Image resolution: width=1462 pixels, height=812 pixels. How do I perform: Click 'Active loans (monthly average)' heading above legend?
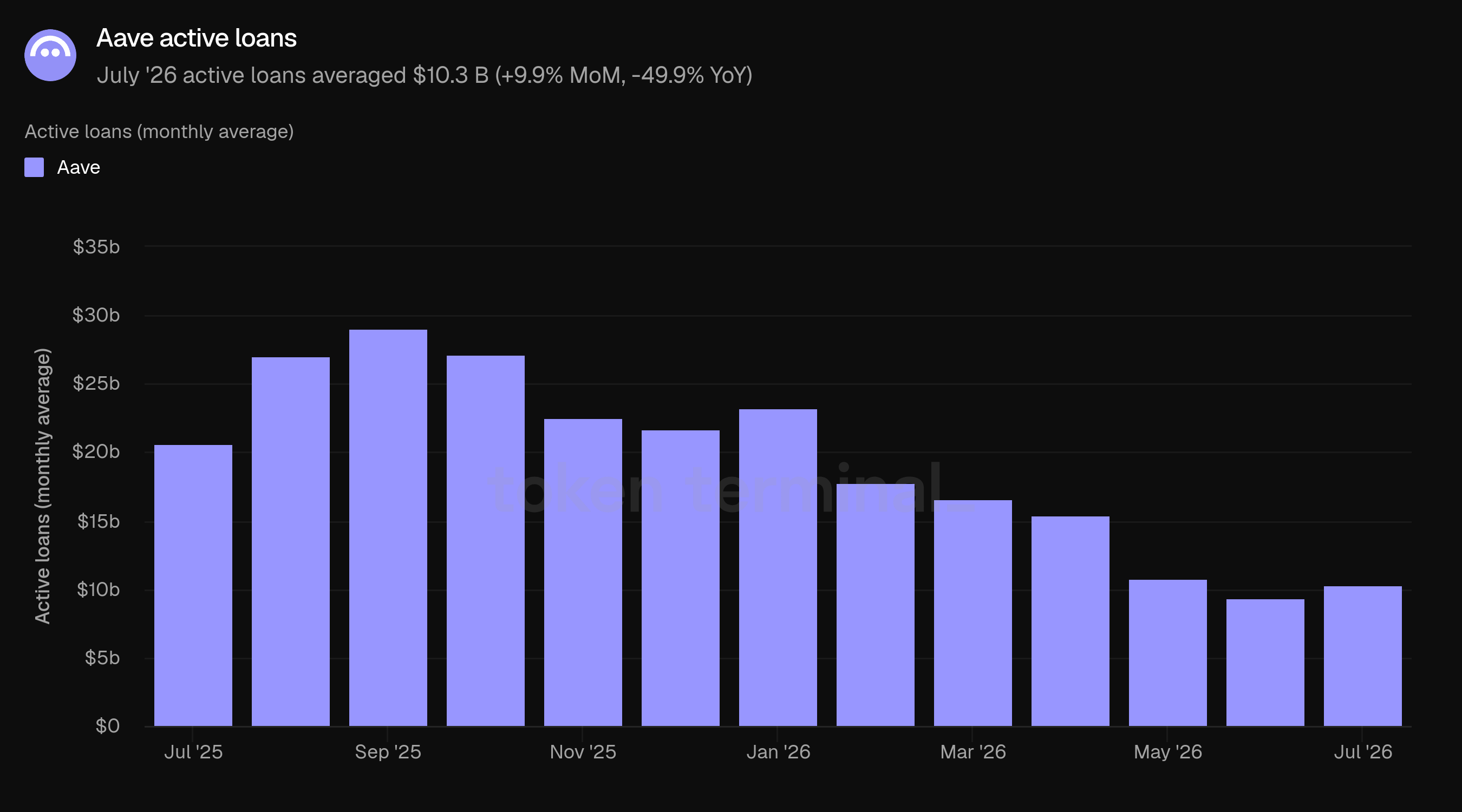click(x=159, y=132)
